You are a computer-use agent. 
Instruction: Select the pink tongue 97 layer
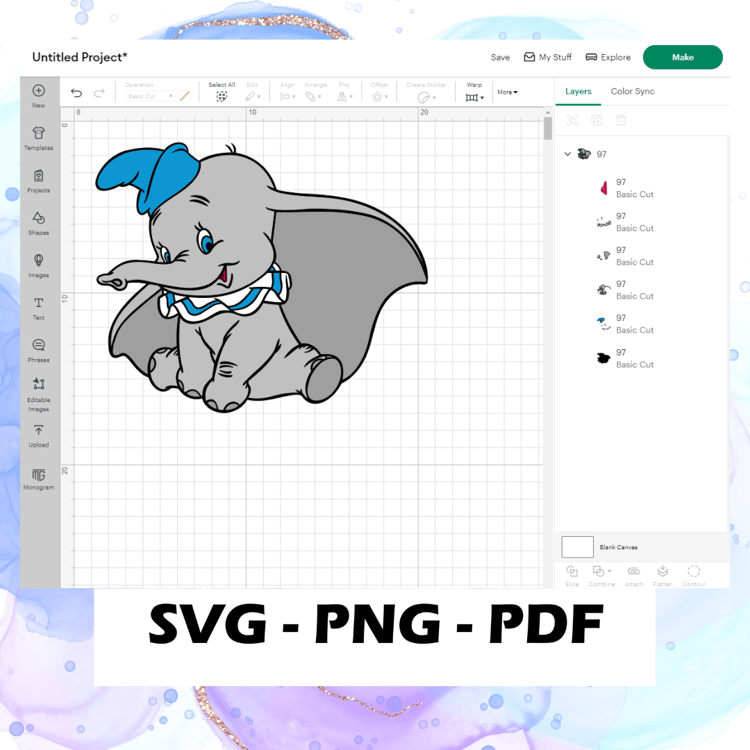[x=641, y=188]
